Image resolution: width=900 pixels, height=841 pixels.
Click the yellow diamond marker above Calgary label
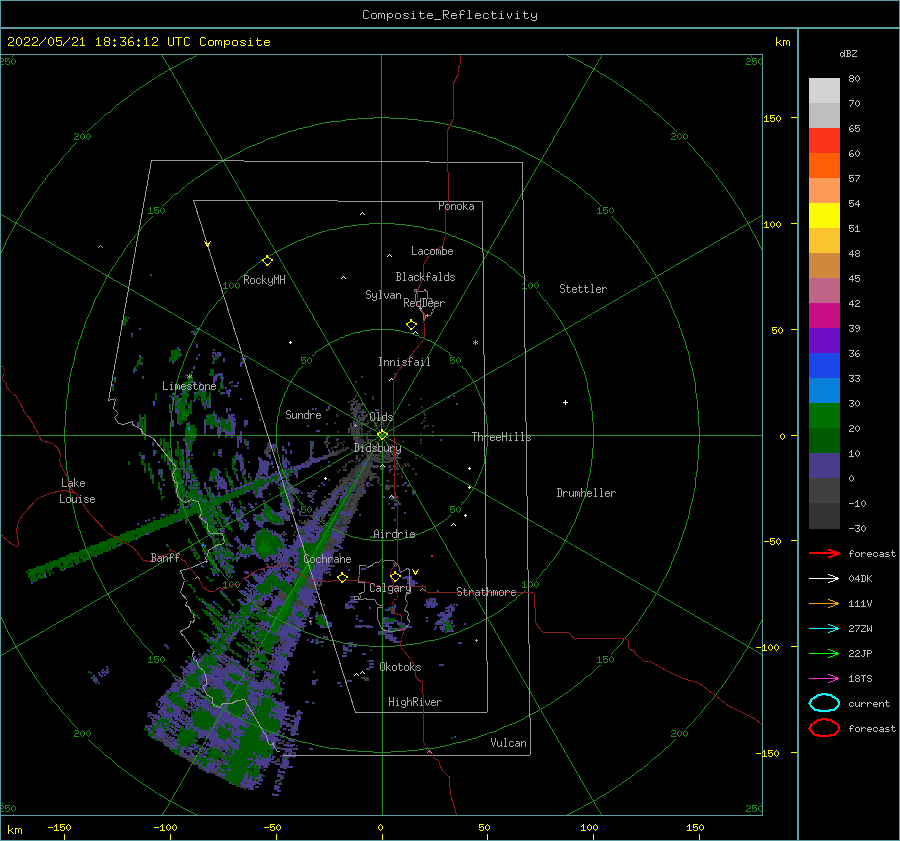click(395, 576)
